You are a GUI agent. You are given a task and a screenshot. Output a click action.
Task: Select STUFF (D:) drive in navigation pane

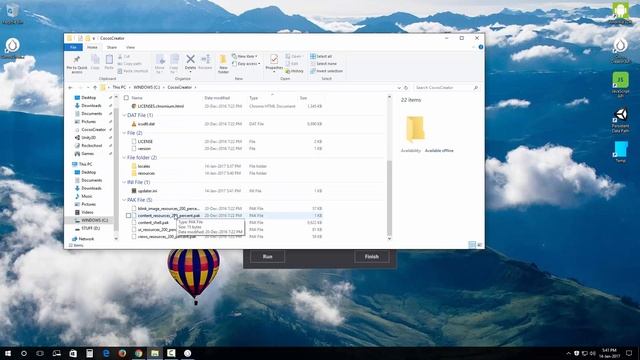87,228
